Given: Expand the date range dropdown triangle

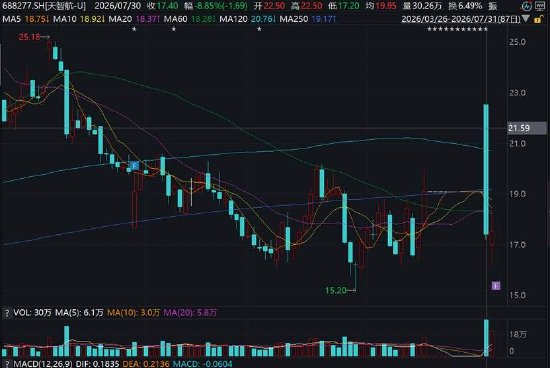Looking at the screenshot, I should tap(525, 19).
